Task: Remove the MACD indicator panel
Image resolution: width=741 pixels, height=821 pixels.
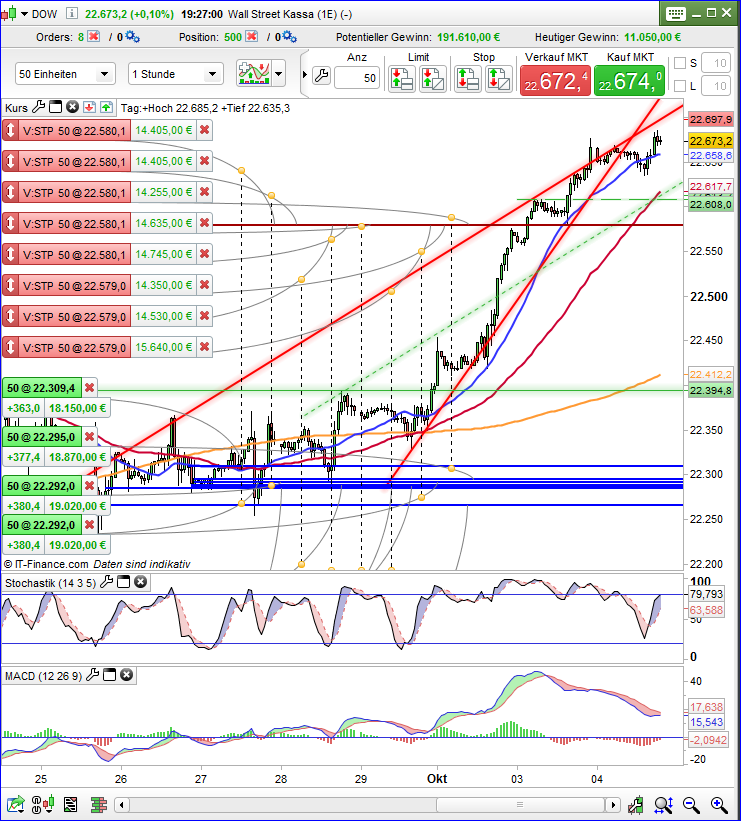Action: (126, 675)
